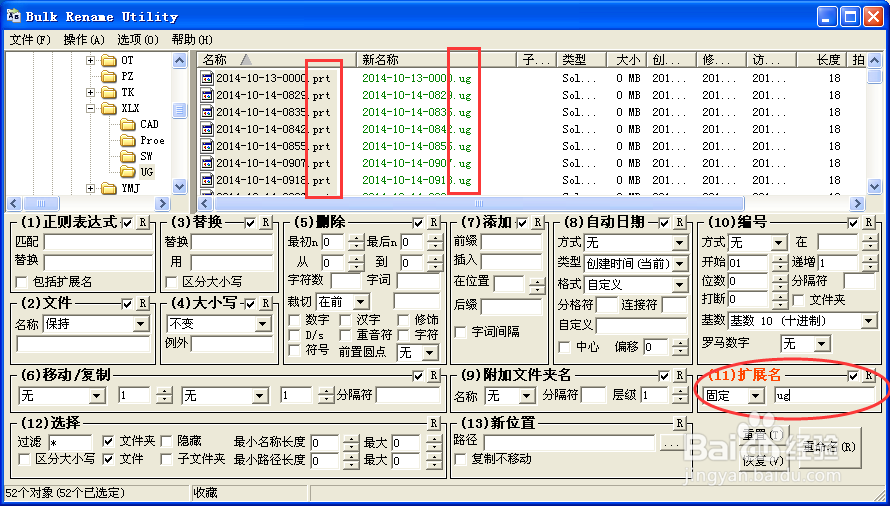This screenshot has width=890, height=506.
Task: Collapse the XLX folder node
Action: point(91,108)
